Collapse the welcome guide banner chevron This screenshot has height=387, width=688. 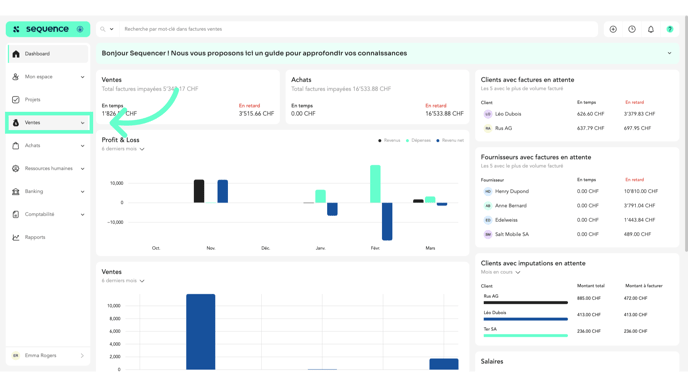pos(670,53)
